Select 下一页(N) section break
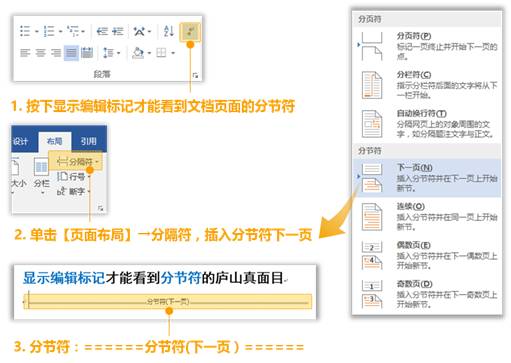Screen dimensions: 511x363 click(x=427, y=178)
